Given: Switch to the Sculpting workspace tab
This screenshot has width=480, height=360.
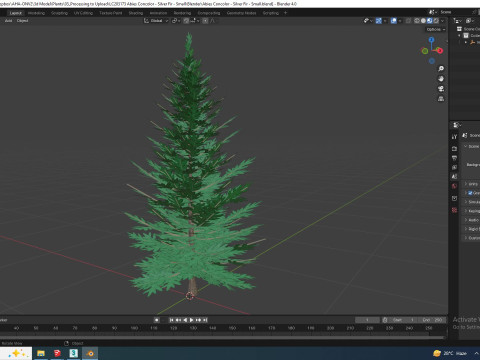Looking at the screenshot, I should tap(59, 13).
